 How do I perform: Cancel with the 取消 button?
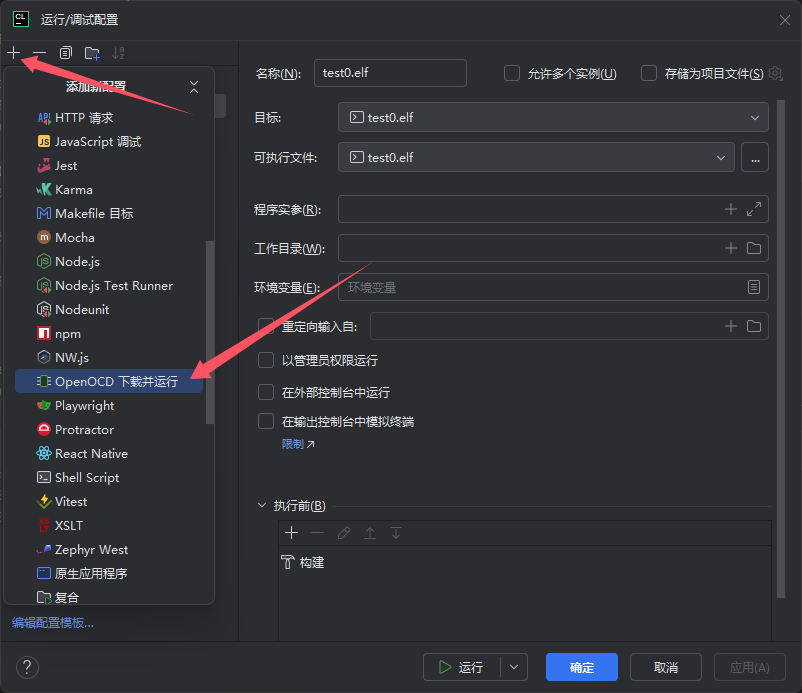pos(665,667)
